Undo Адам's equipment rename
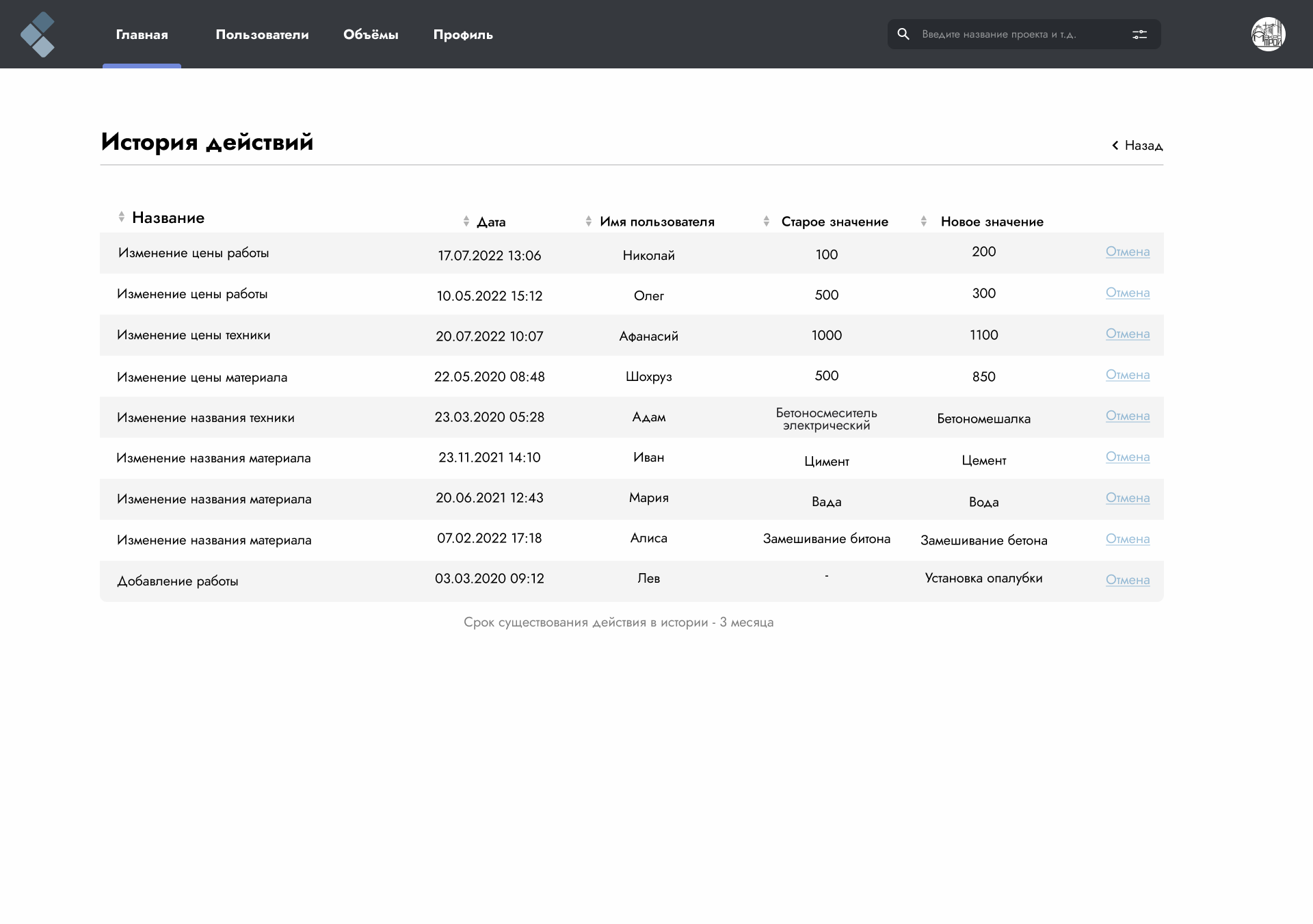This screenshot has height=924, width=1313. [x=1128, y=416]
